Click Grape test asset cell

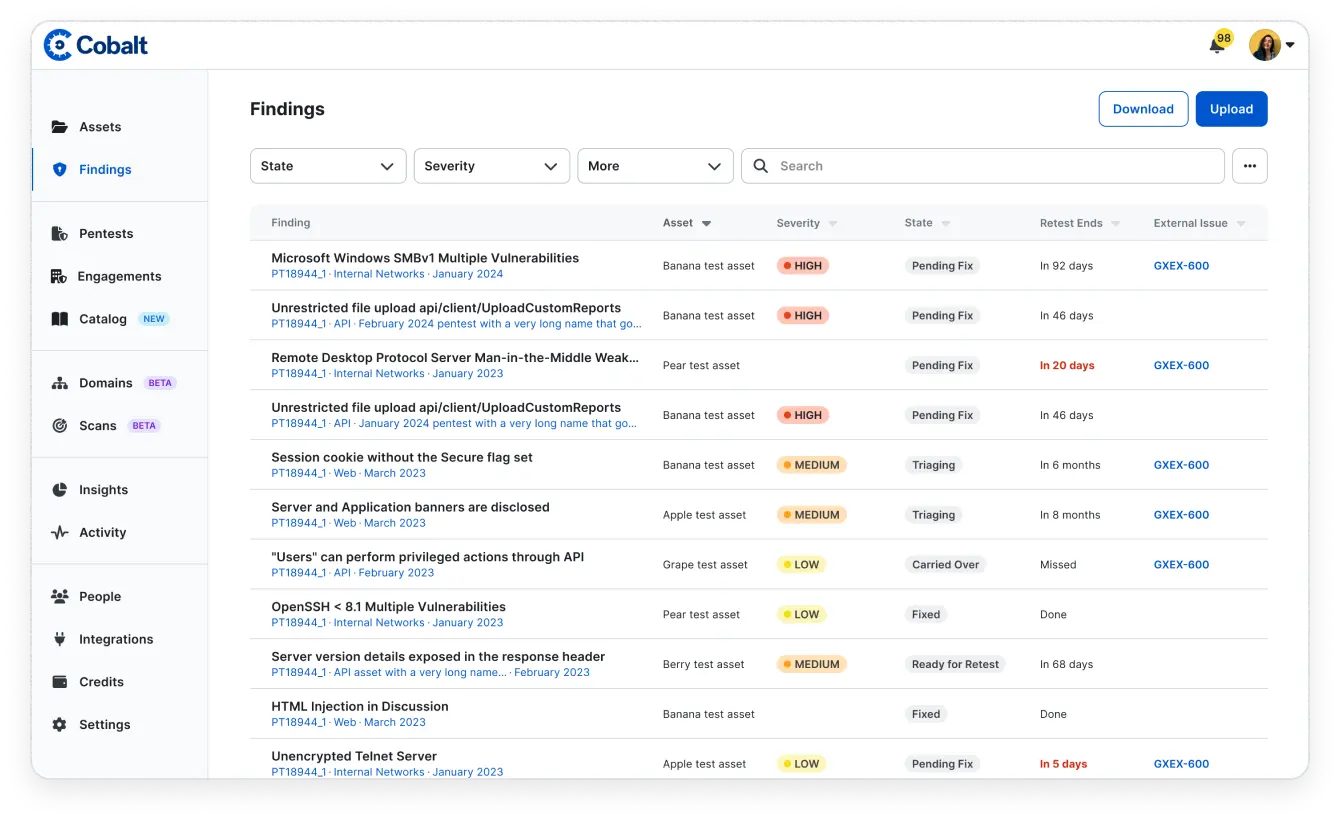point(705,565)
